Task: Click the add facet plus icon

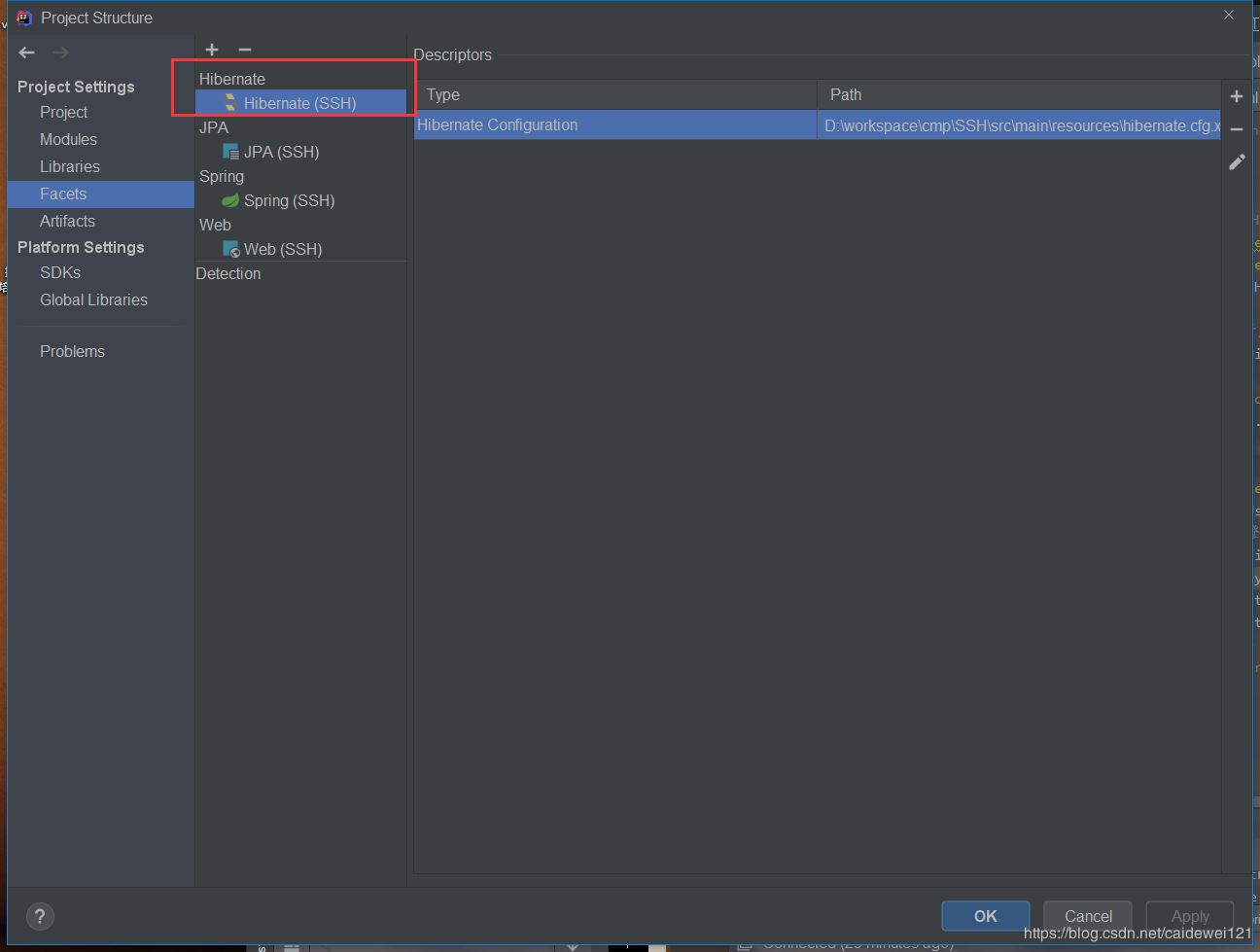Action: click(212, 50)
